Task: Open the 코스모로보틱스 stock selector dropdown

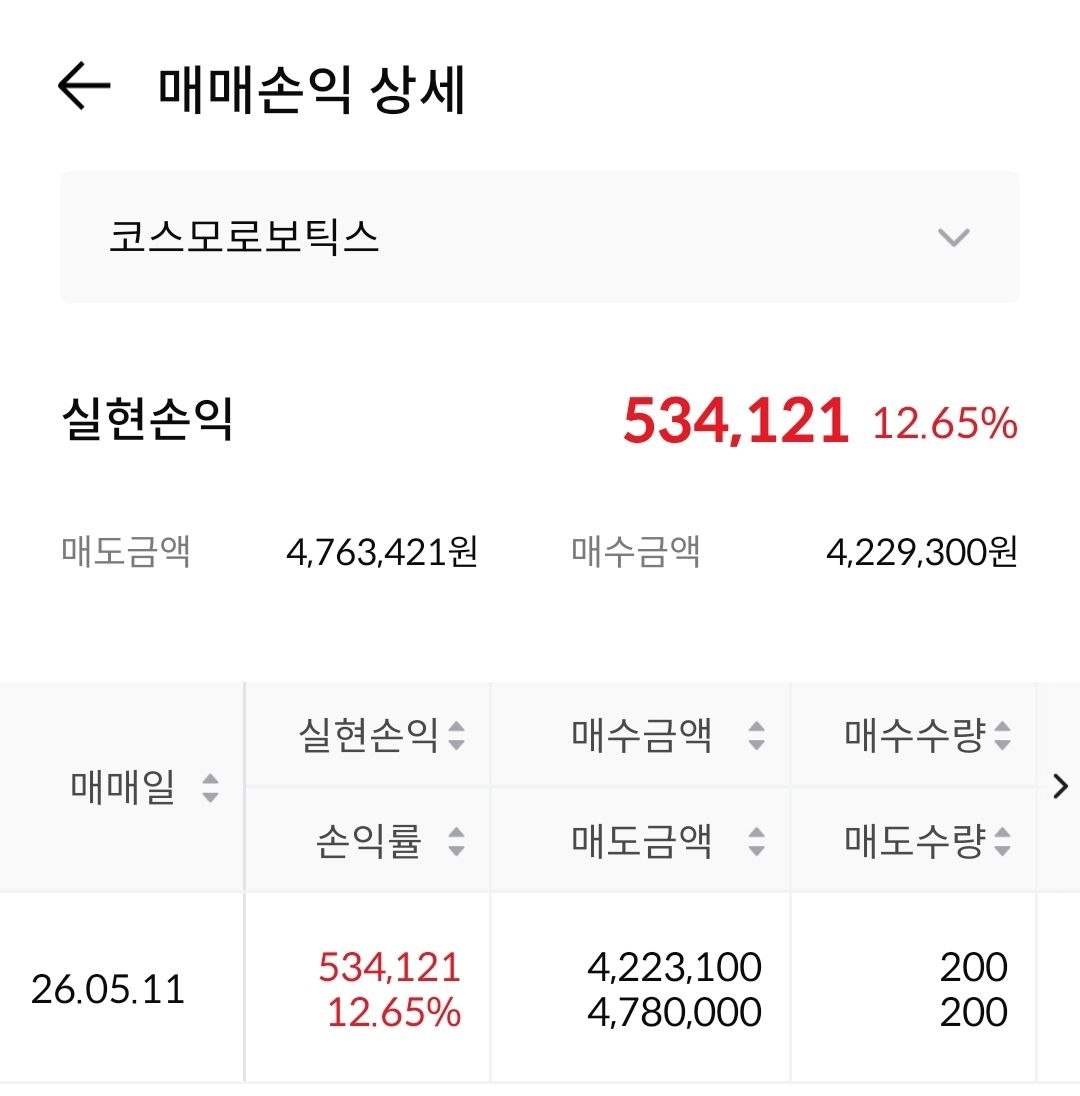Action: 540,237
